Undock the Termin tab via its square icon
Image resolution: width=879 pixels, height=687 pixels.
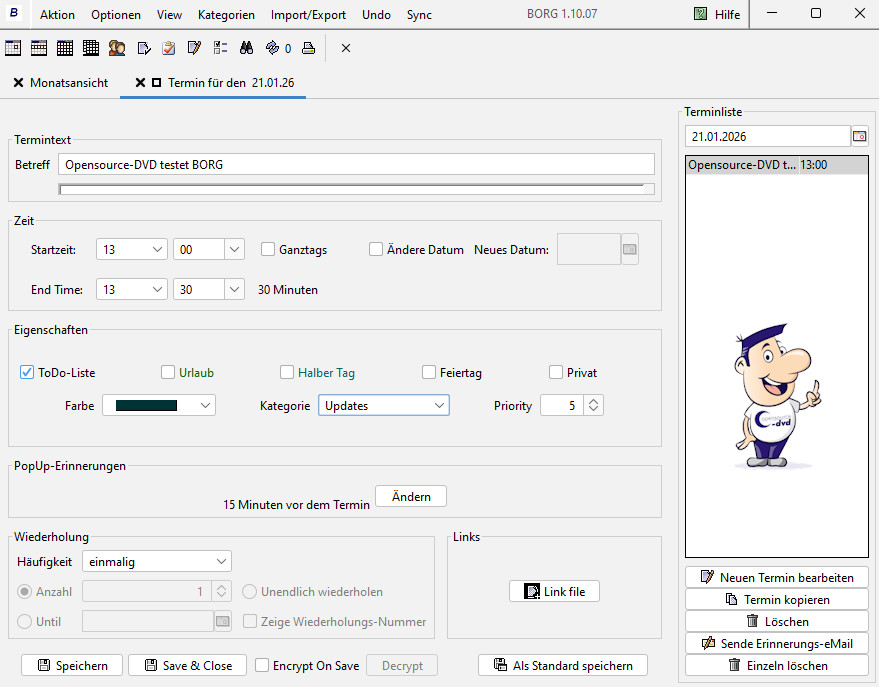[156, 83]
